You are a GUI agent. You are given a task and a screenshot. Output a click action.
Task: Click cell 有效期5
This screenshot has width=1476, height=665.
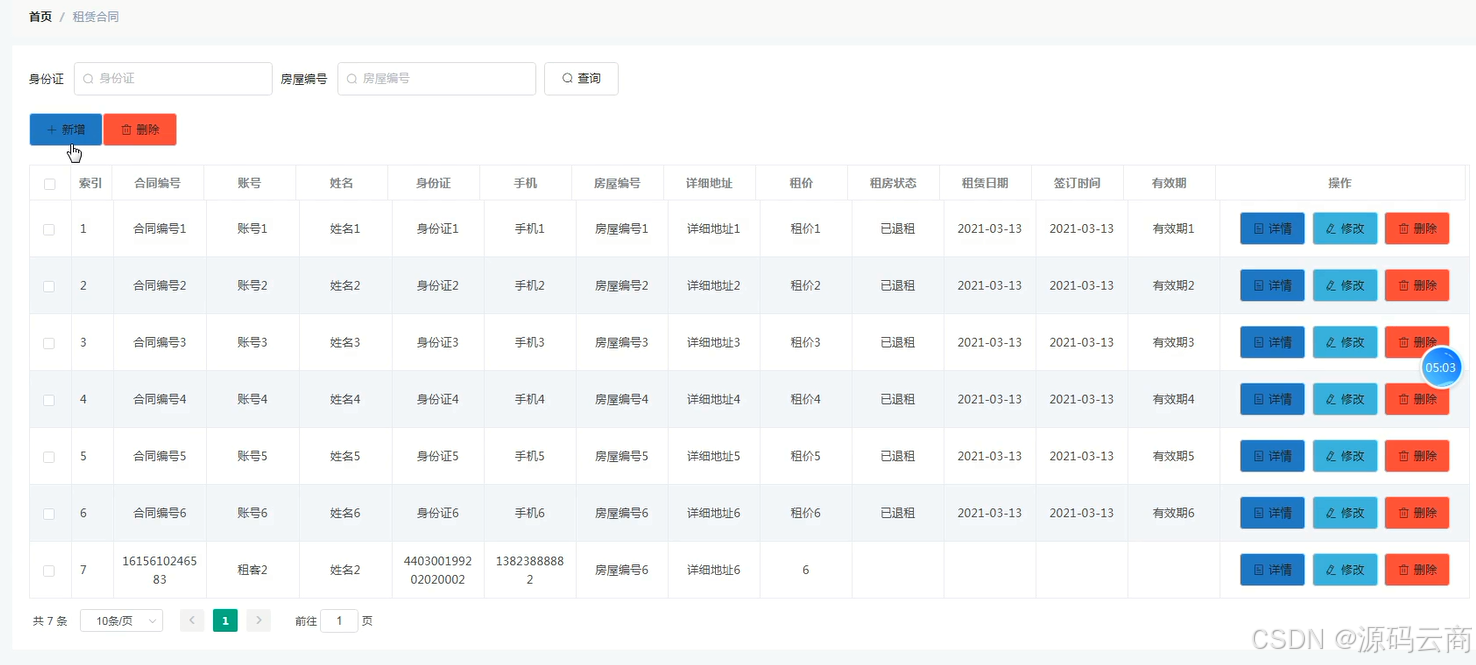[1173, 456]
